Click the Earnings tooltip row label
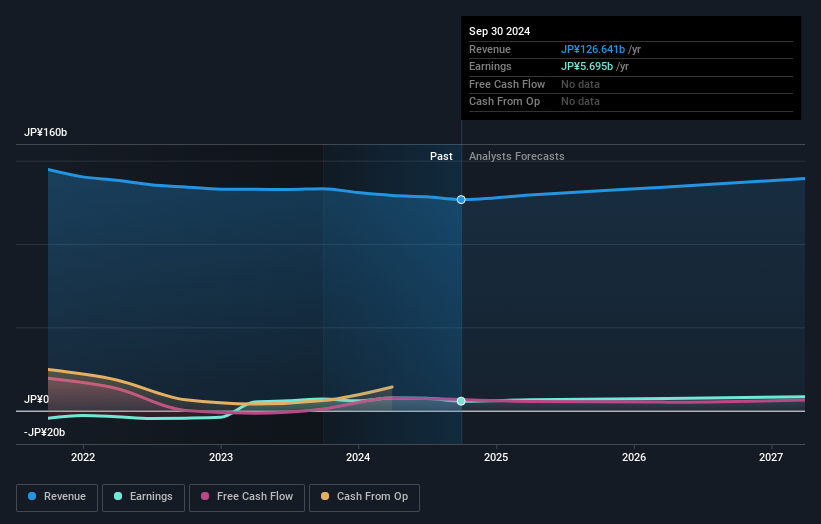This screenshot has width=821, height=524. point(490,66)
